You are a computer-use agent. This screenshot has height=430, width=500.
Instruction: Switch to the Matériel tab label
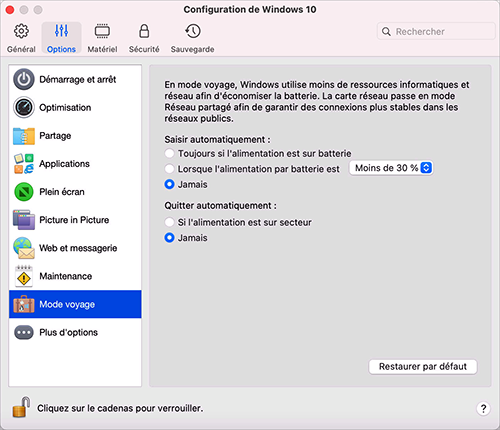tap(102, 49)
